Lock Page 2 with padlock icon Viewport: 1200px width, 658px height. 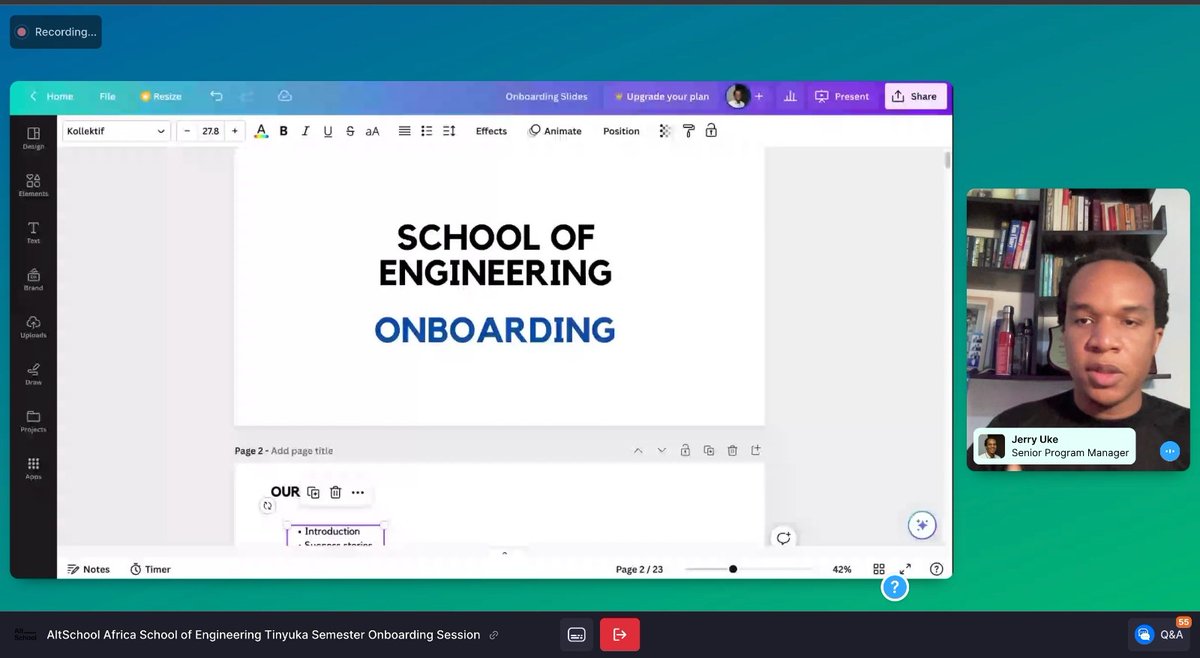(685, 451)
